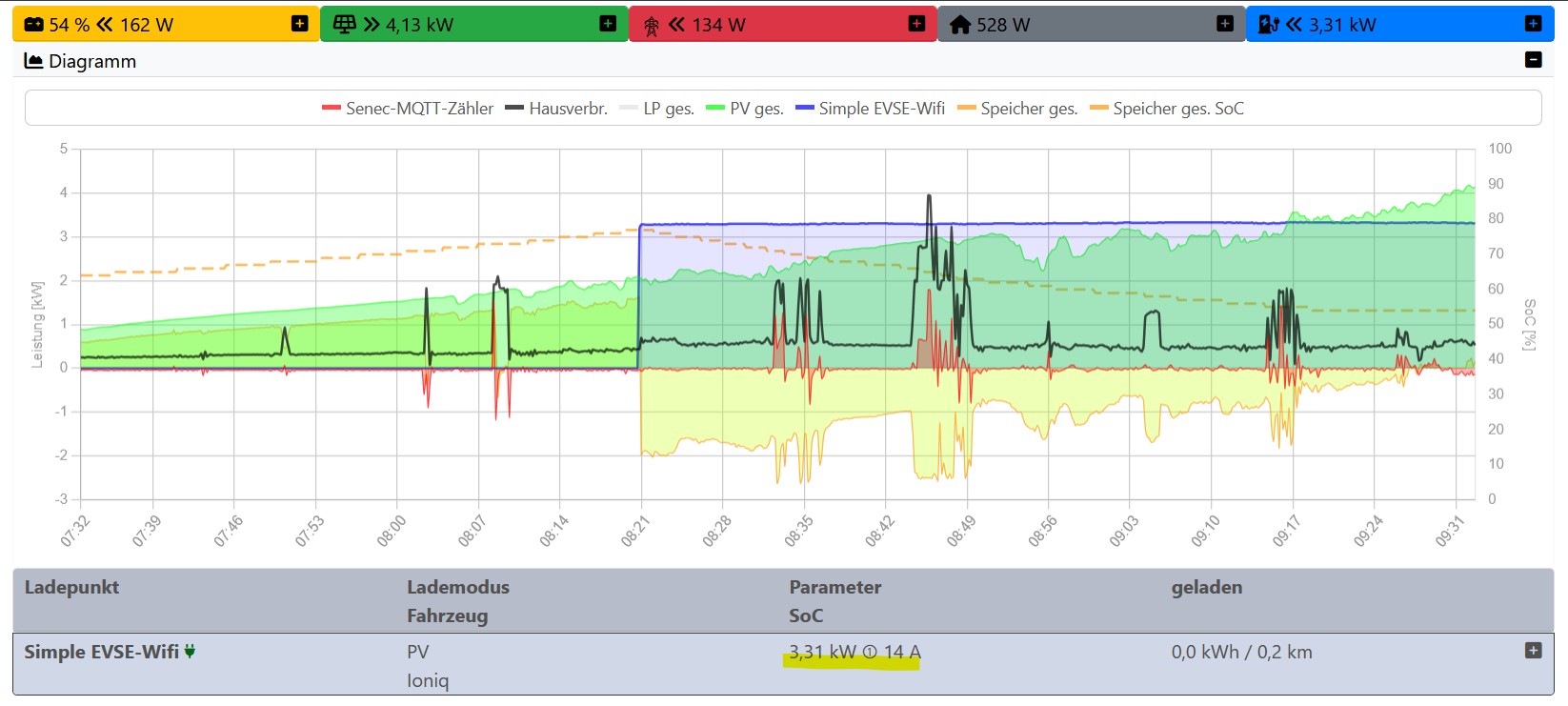Click the 134 W grid power value
1568x706 pixels.
pos(718,25)
